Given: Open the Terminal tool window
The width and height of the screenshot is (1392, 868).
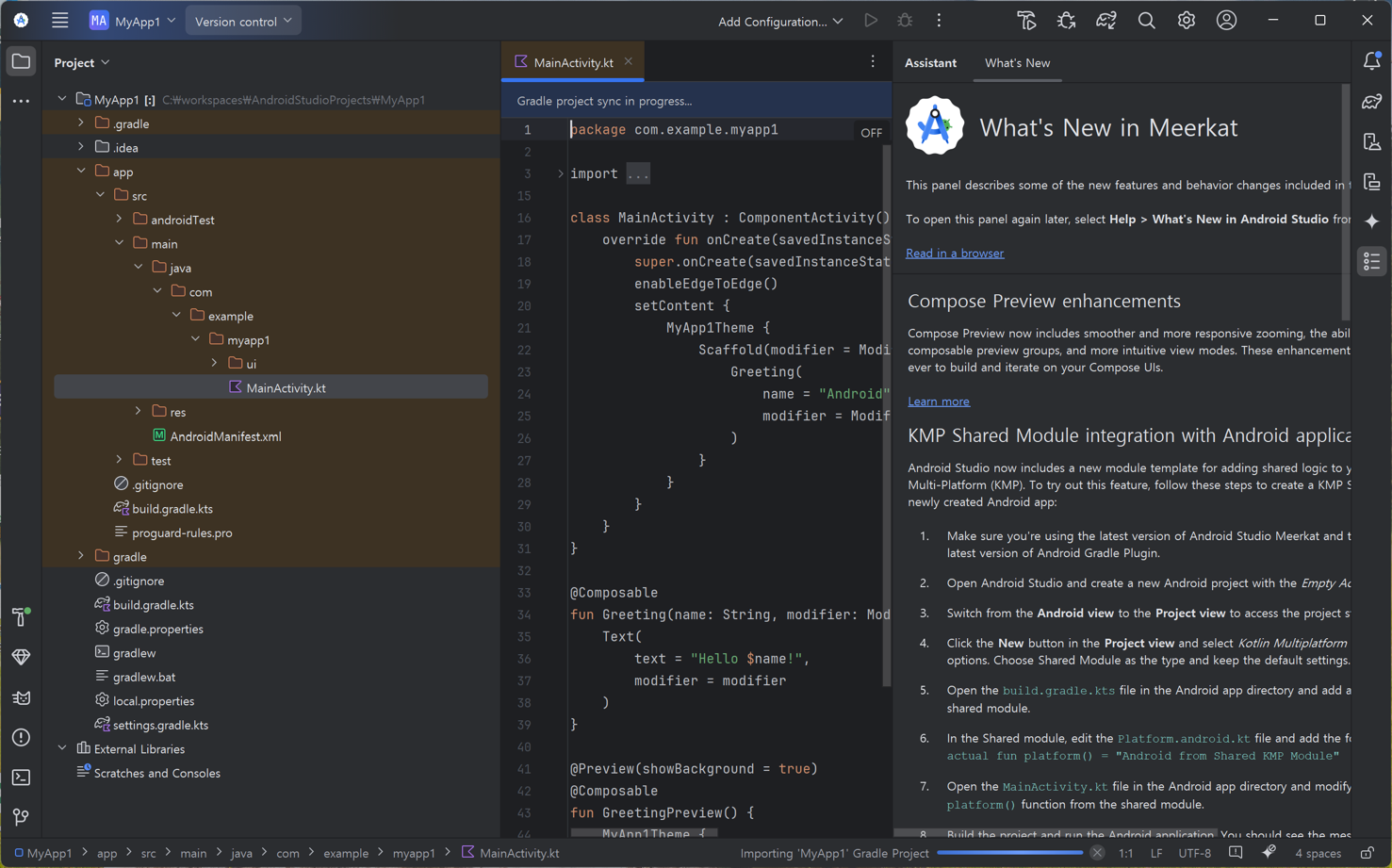Looking at the screenshot, I should (21, 778).
